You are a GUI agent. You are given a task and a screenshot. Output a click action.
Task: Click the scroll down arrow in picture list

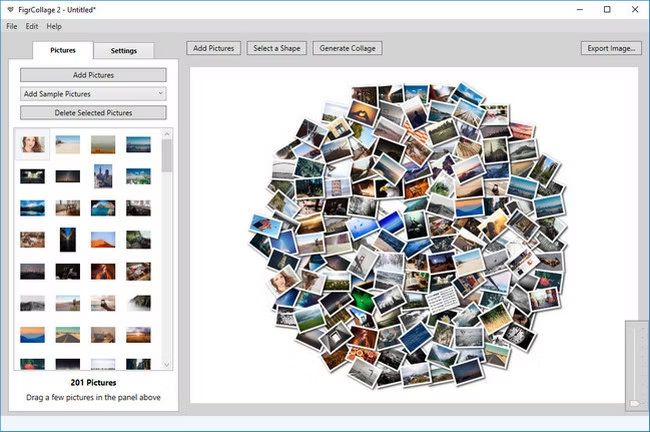[x=167, y=365]
